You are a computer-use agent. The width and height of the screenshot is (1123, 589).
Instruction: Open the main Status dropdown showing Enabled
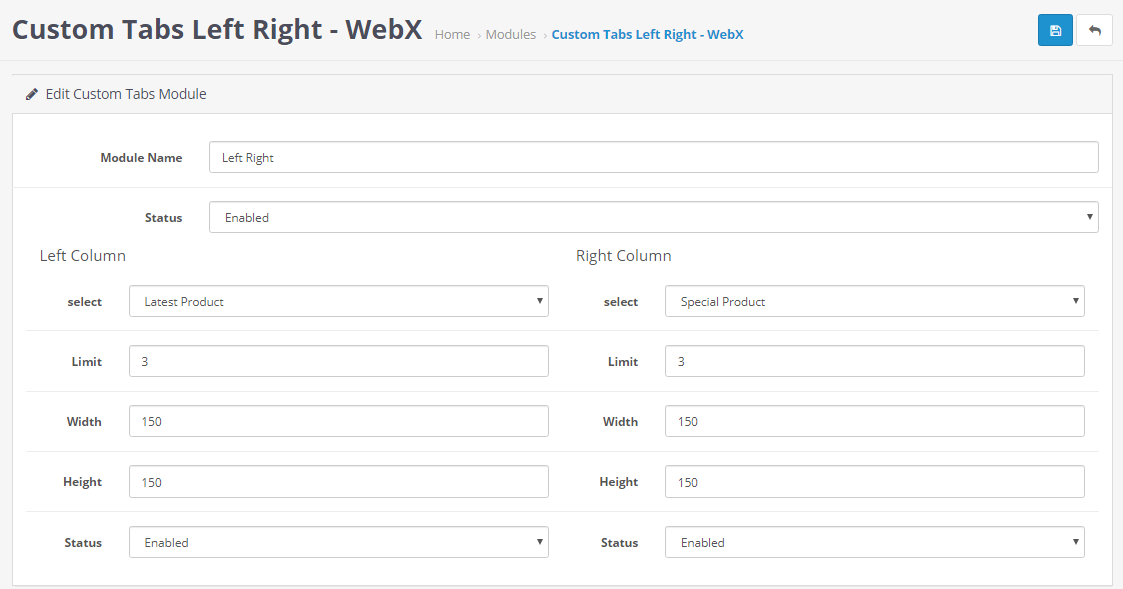(x=653, y=217)
